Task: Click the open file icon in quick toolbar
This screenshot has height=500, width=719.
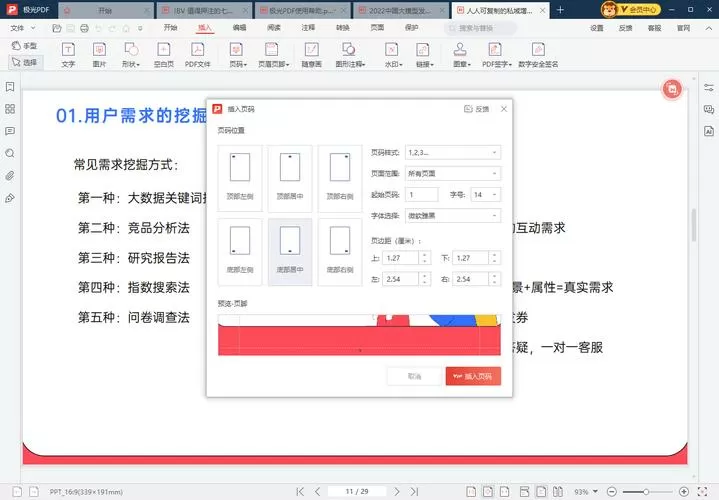Action: (x=57, y=28)
